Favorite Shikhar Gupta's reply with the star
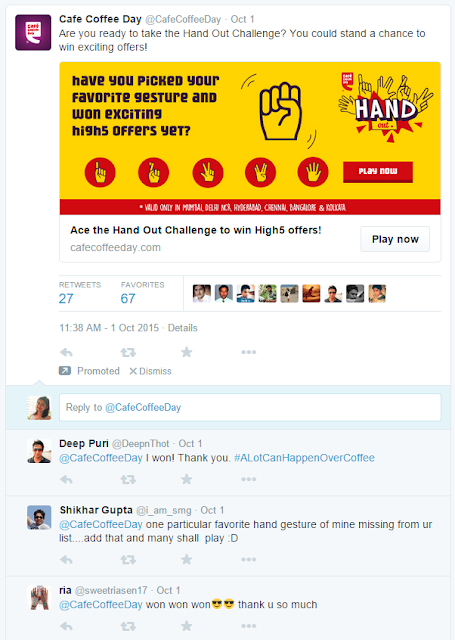This screenshot has width=455, height=640. tap(186, 559)
